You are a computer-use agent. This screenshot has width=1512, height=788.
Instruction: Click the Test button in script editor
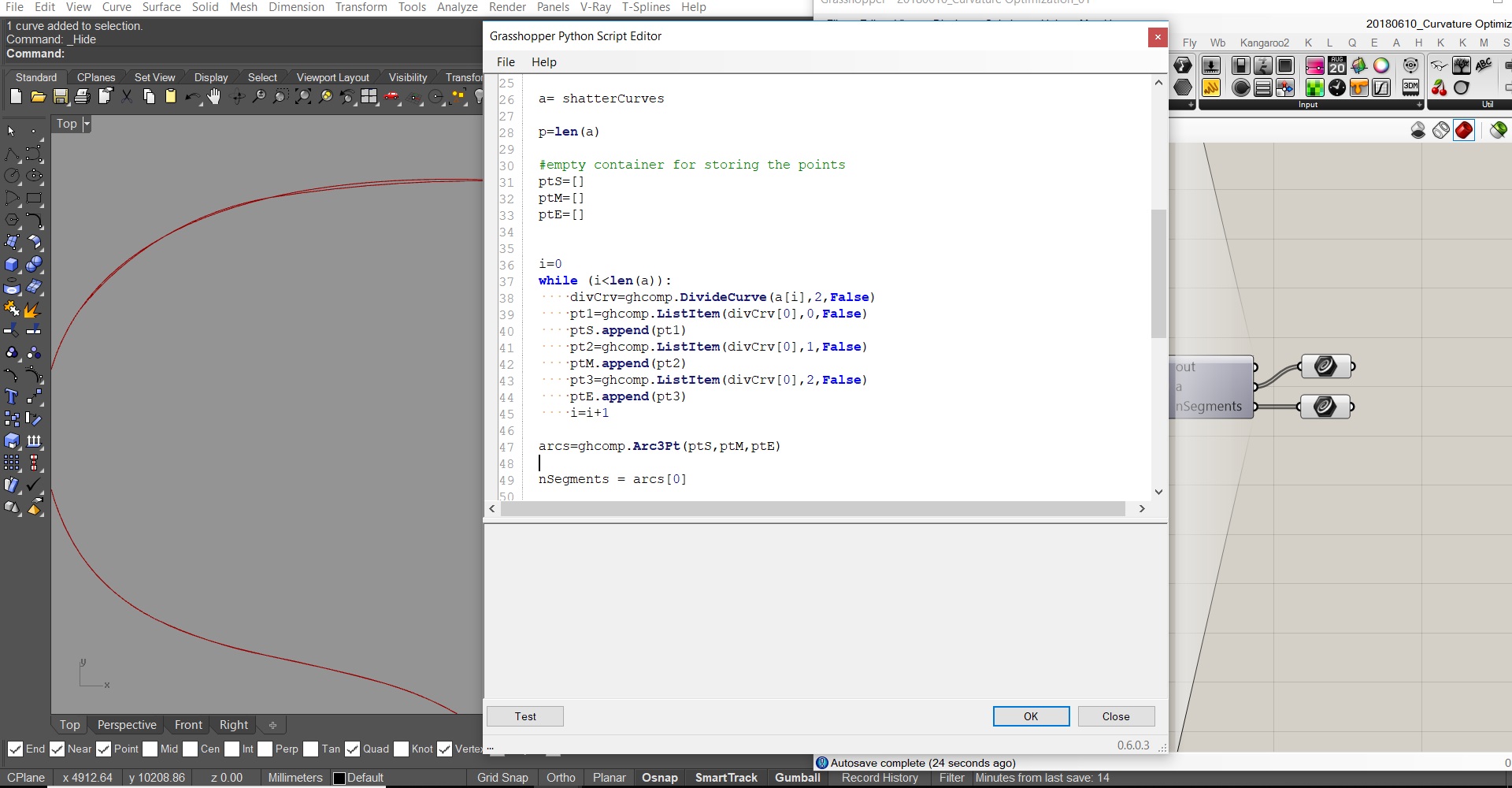pos(525,716)
